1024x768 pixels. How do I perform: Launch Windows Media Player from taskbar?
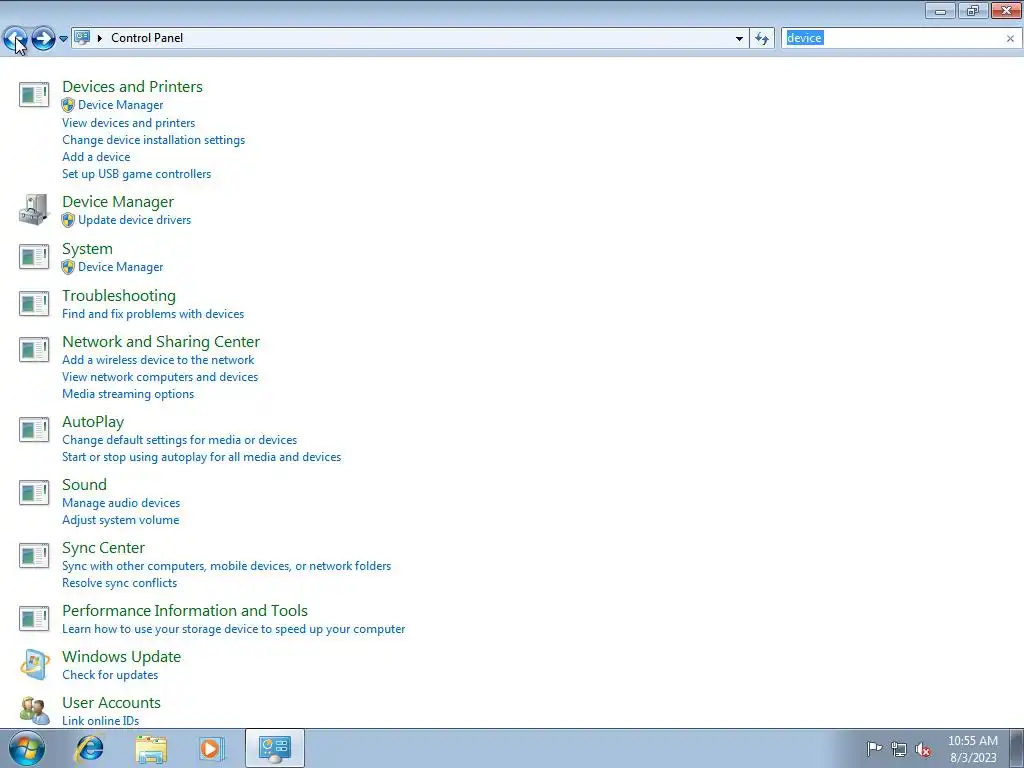coord(211,749)
